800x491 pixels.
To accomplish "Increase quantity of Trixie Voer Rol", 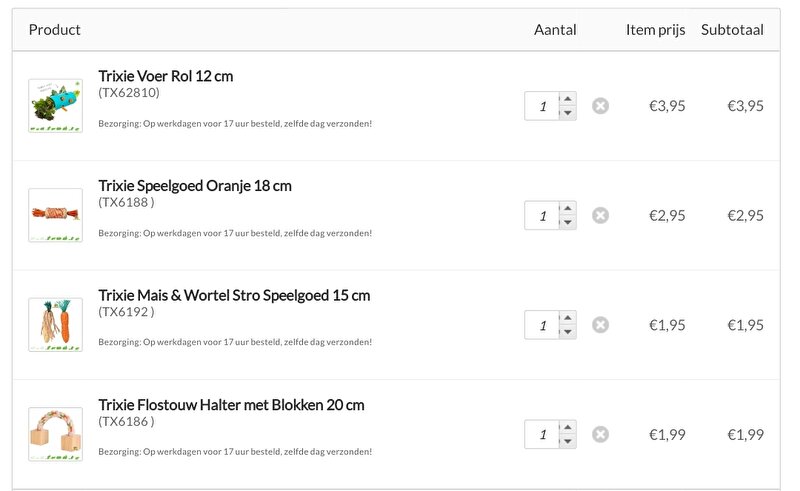I will point(568,99).
